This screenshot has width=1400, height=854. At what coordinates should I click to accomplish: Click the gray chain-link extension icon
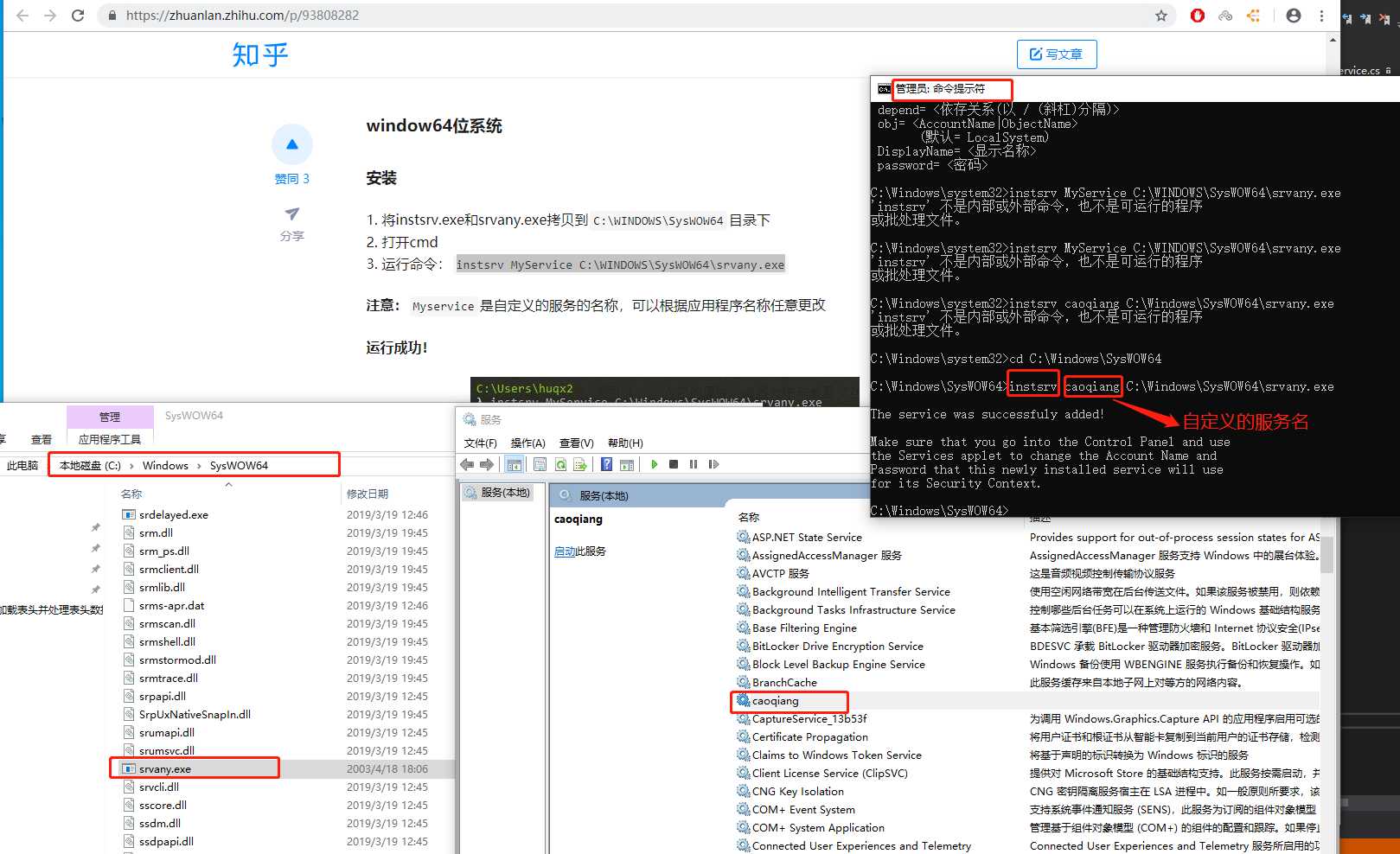pyautogui.click(x=1225, y=16)
